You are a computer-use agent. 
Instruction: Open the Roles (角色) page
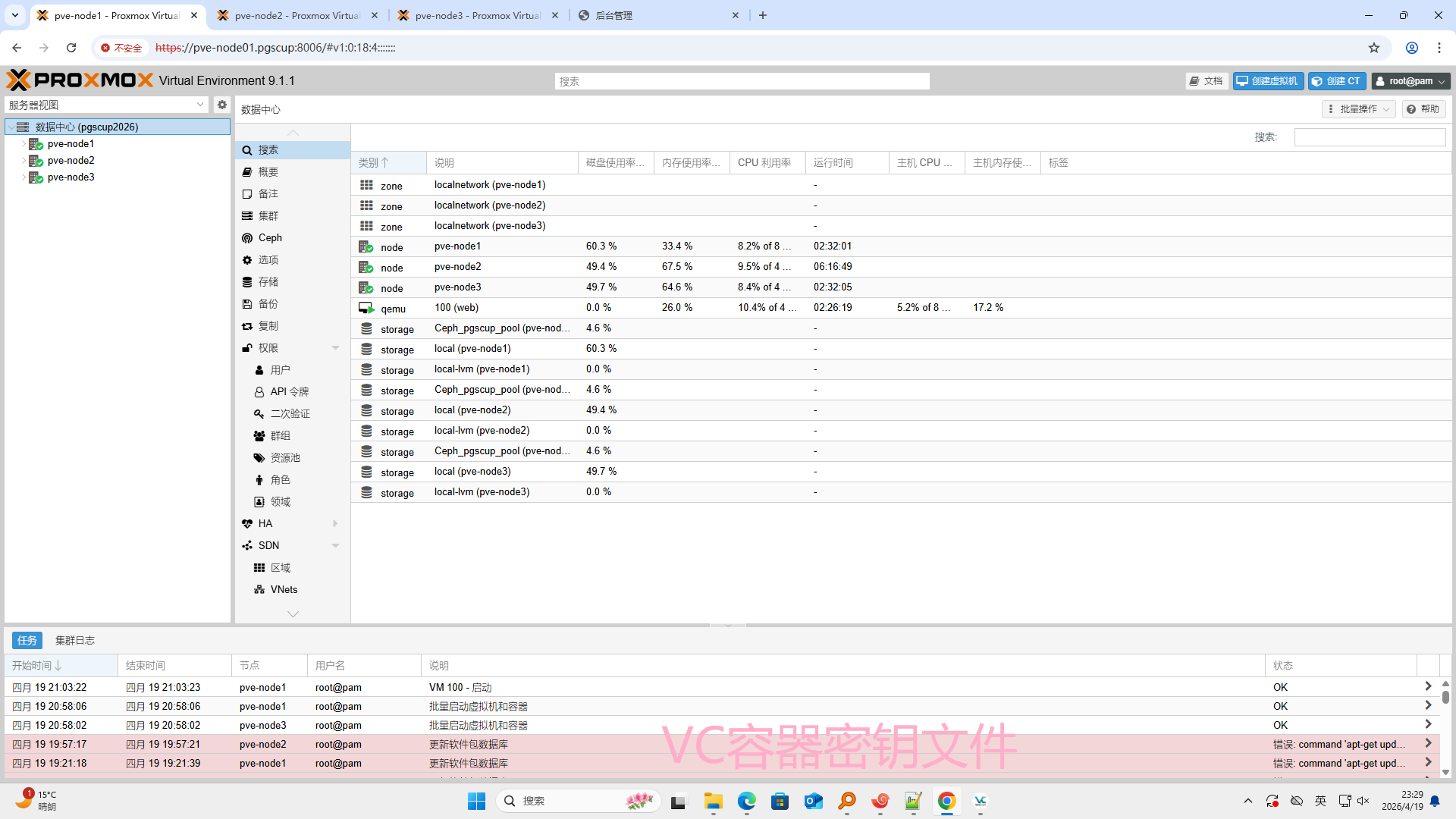(x=281, y=479)
